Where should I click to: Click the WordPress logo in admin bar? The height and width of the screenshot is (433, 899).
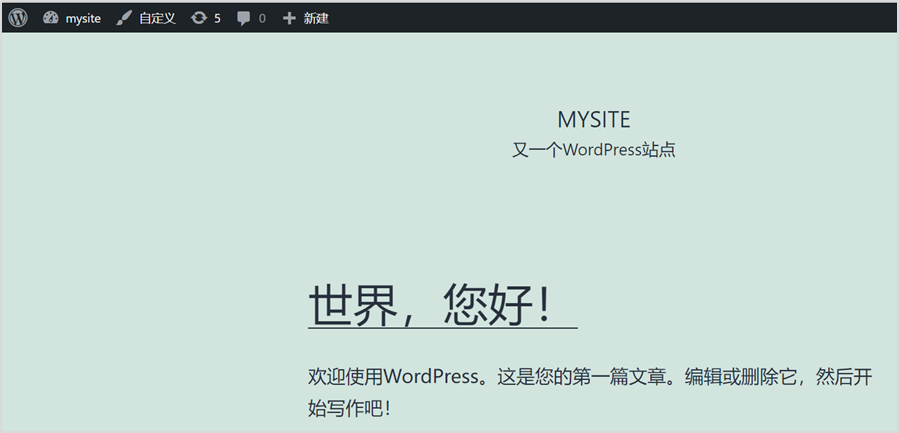18,18
